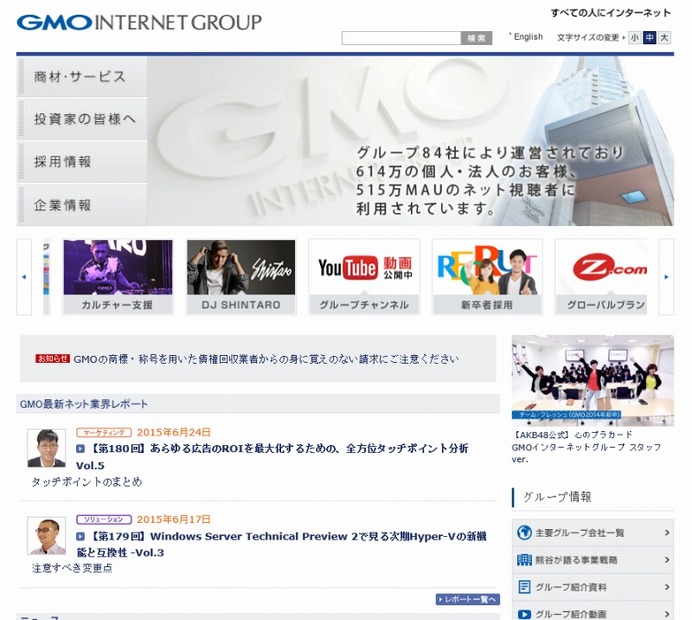Click the すべての人にインターネット tagline
The width and height of the screenshot is (692, 620).
click(611, 13)
